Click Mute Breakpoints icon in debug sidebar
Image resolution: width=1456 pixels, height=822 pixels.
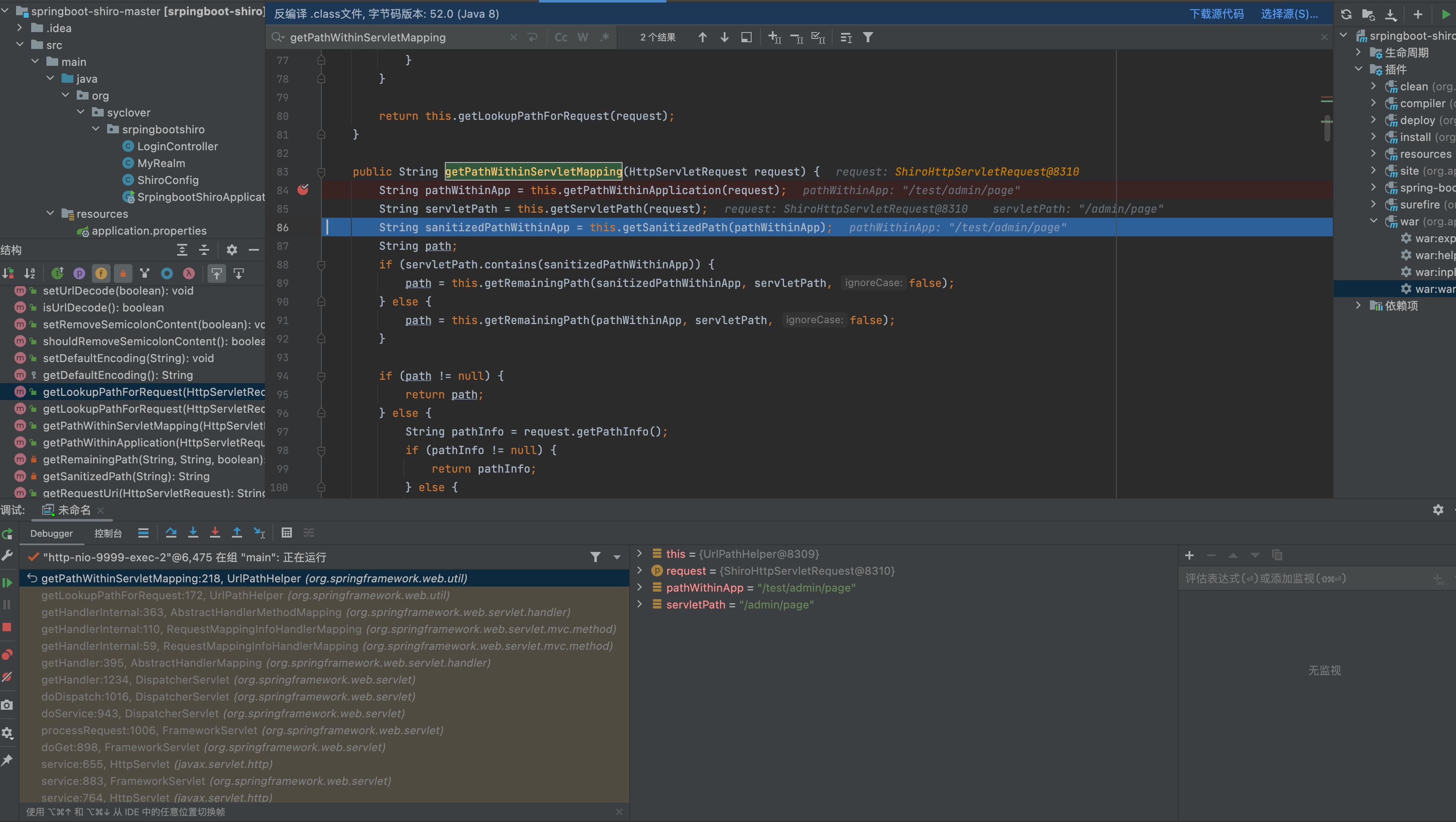point(7,677)
